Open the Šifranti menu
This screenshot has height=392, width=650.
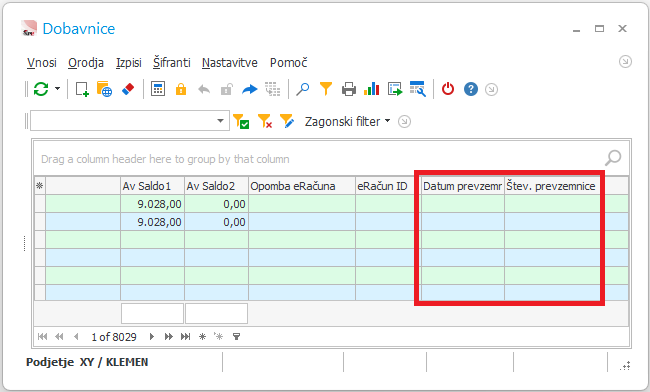172,63
